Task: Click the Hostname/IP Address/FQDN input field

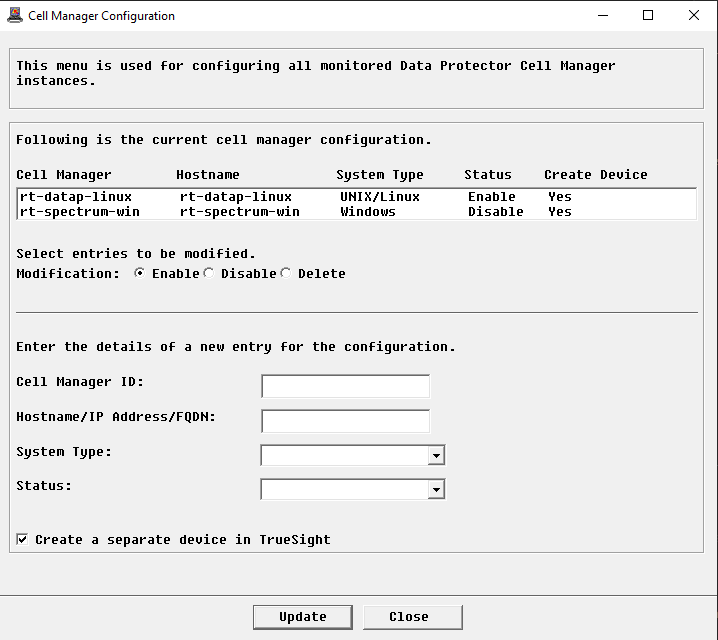Action: (345, 421)
